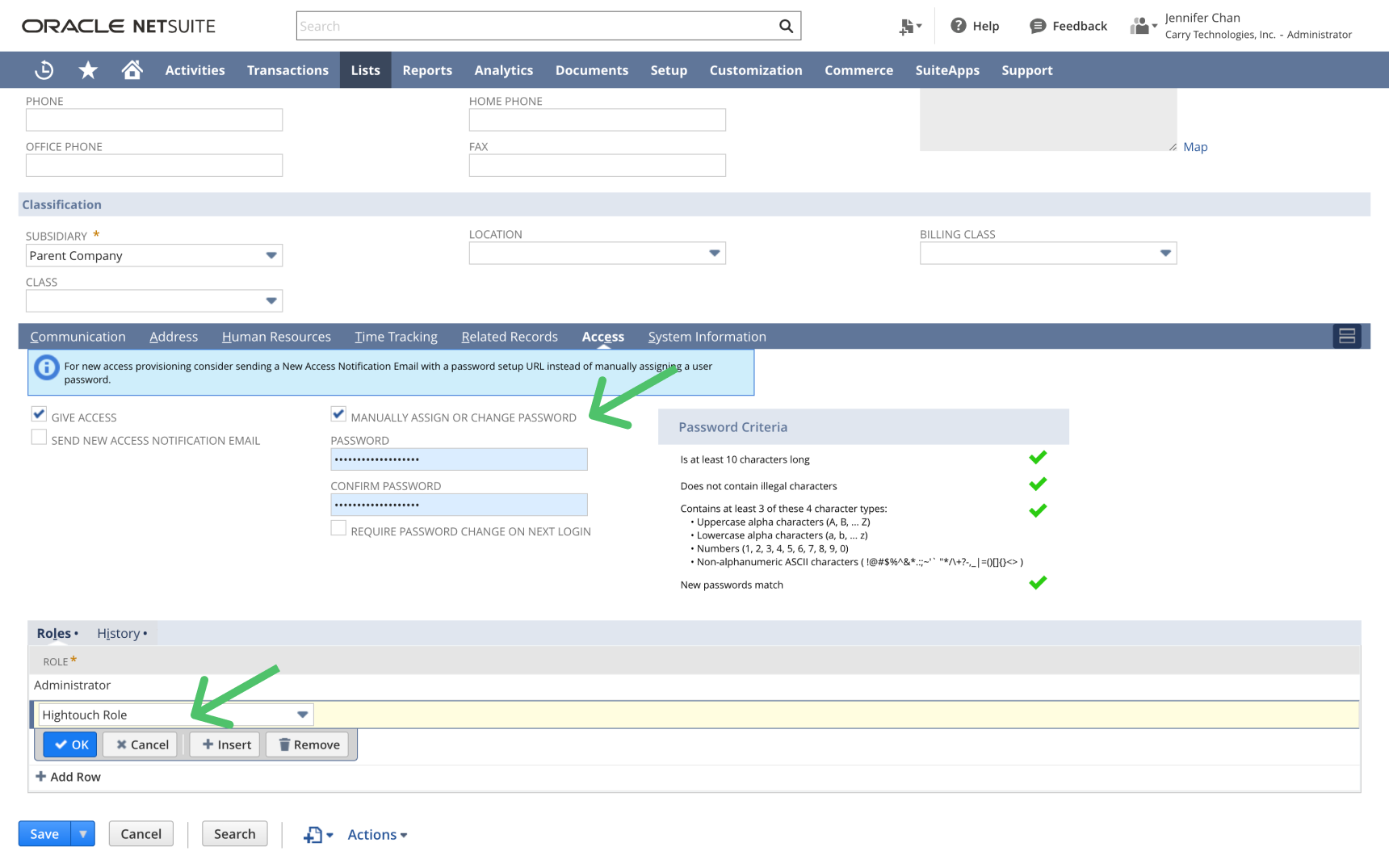The height and width of the screenshot is (868, 1389).
Task: Go to the Home house icon
Action: 132,70
